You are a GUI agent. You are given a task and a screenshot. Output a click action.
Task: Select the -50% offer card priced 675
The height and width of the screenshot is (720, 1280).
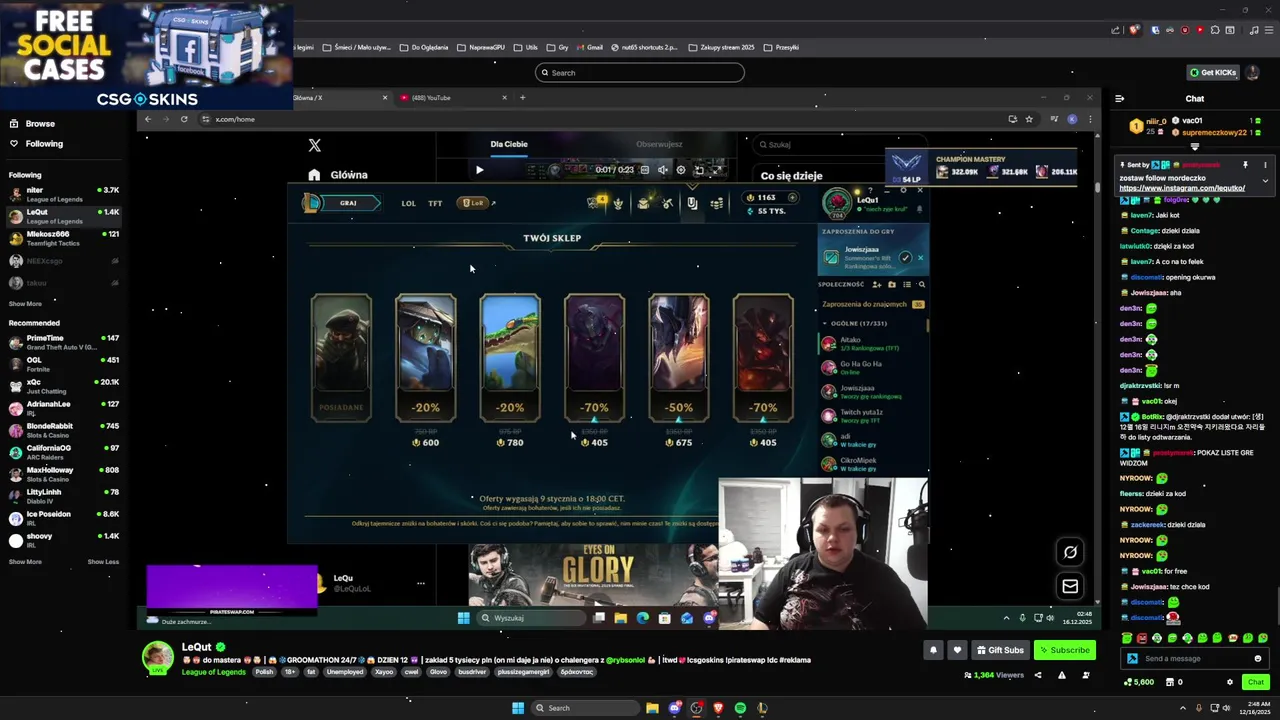click(678, 358)
